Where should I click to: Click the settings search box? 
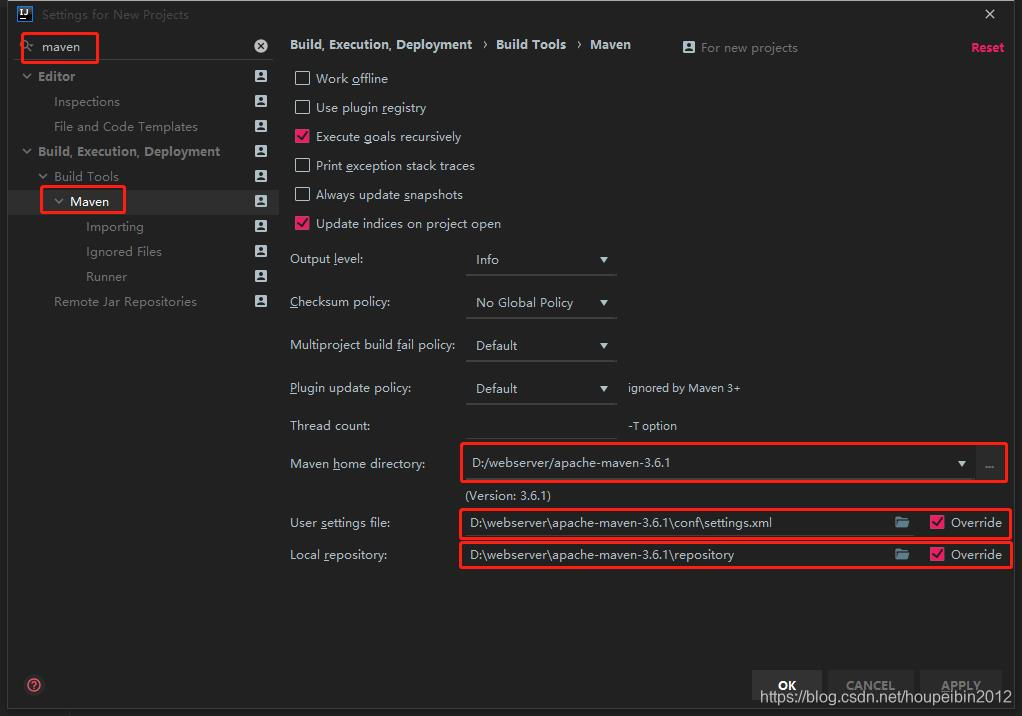point(143,46)
